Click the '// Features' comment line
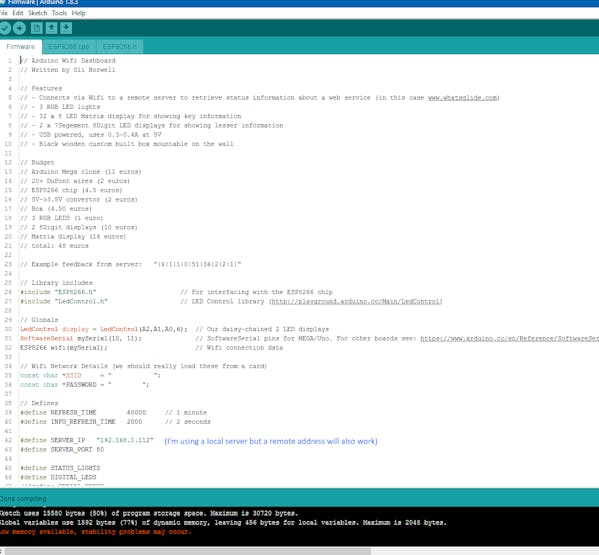Screen dimensions: 599x555 (41, 89)
